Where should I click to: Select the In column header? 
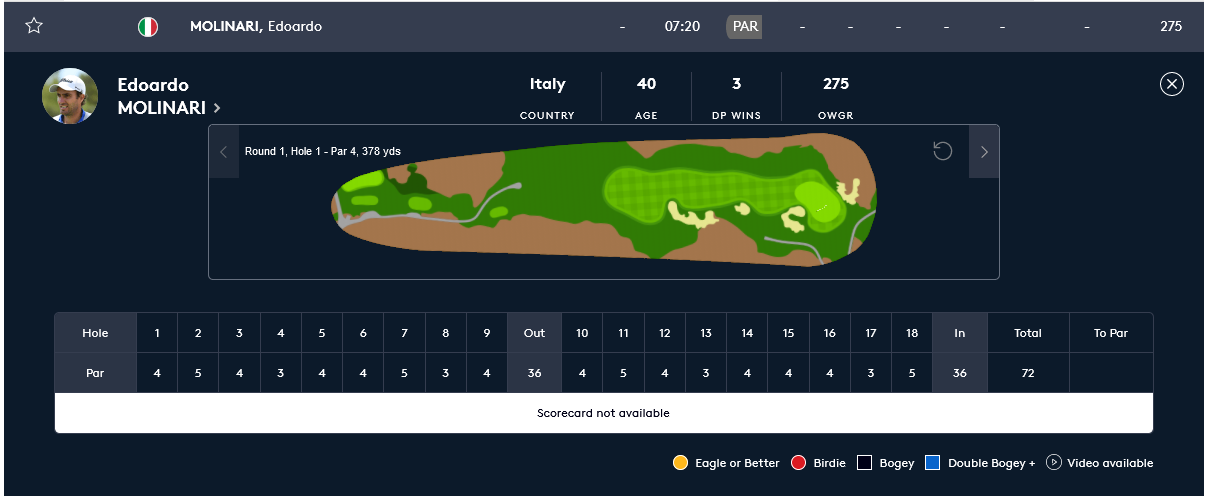click(x=959, y=333)
